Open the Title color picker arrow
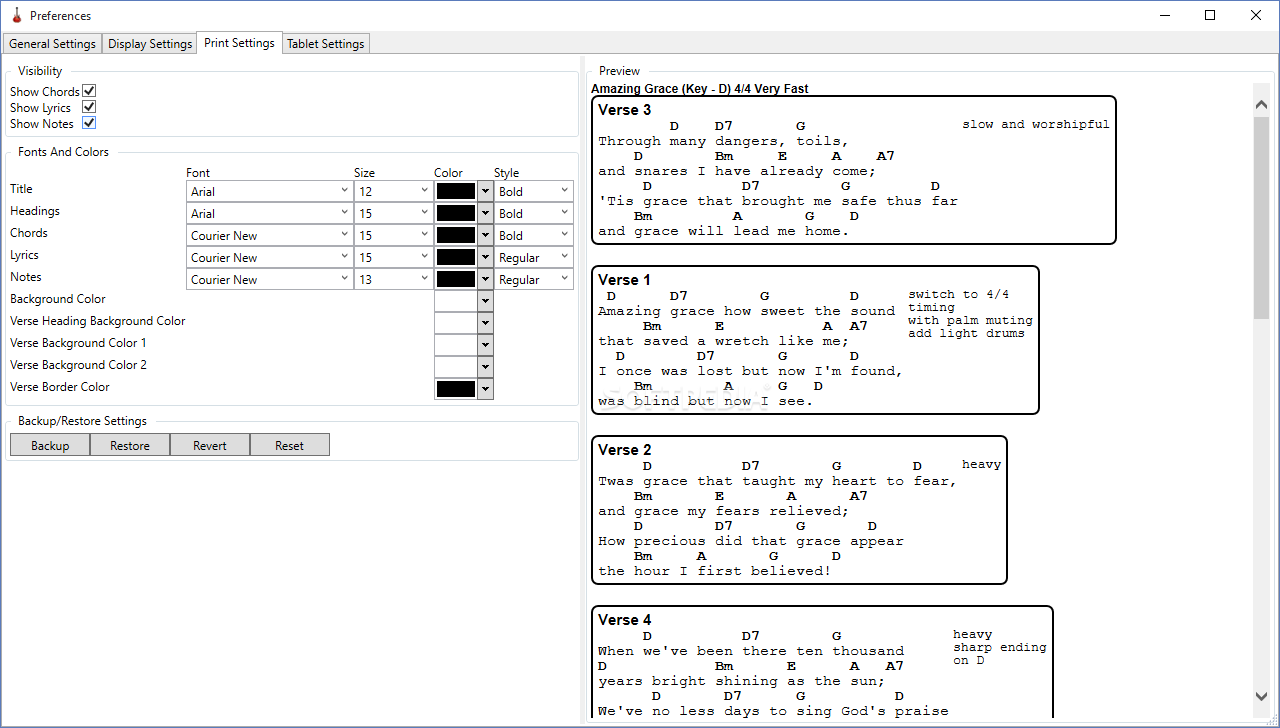Viewport: 1280px width, 728px height. 486,191
